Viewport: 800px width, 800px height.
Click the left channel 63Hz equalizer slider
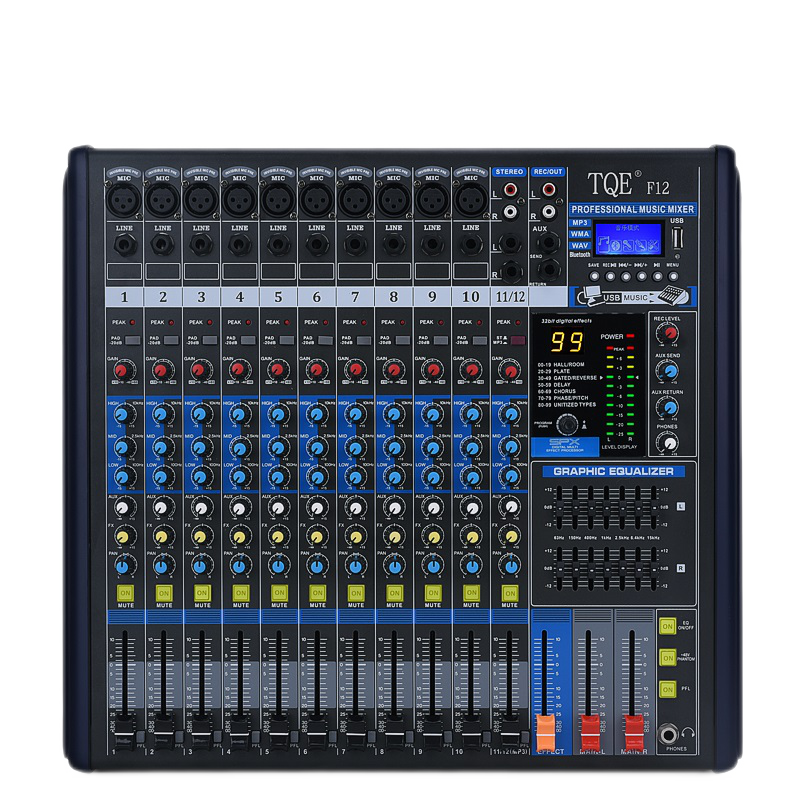pos(559,508)
